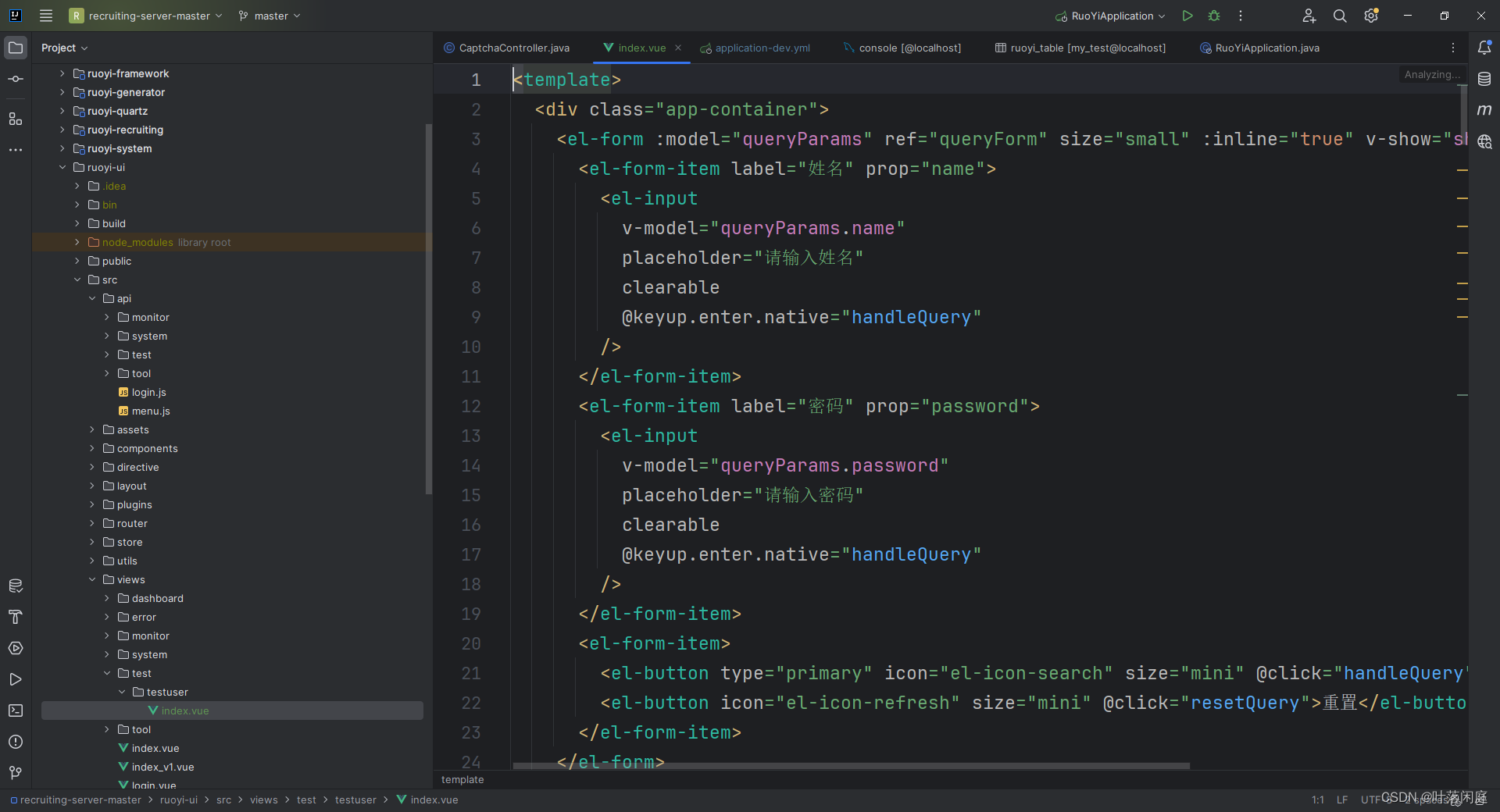
Task: Switch to ruoyi_table [my_test@localhost] tab
Action: pyautogui.click(x=1080, y=48)
